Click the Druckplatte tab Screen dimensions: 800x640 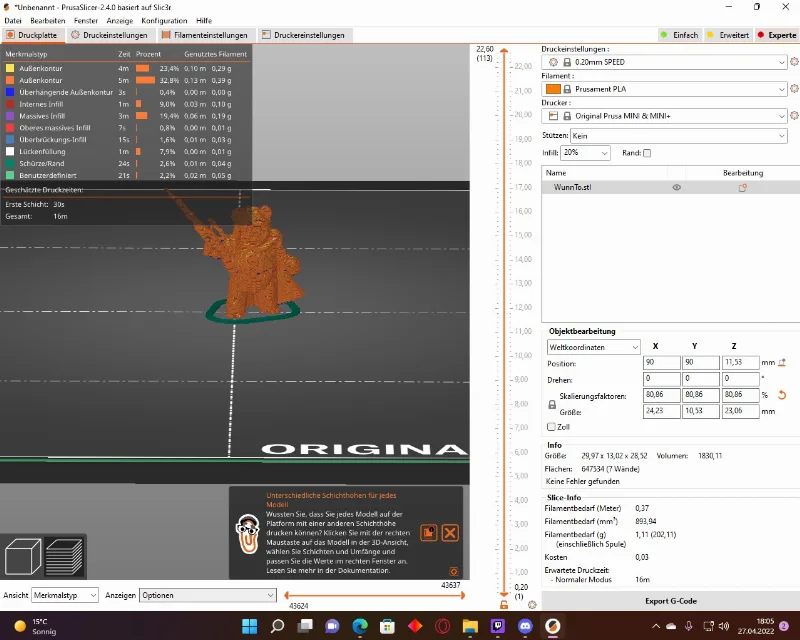(x=32, y=35)
